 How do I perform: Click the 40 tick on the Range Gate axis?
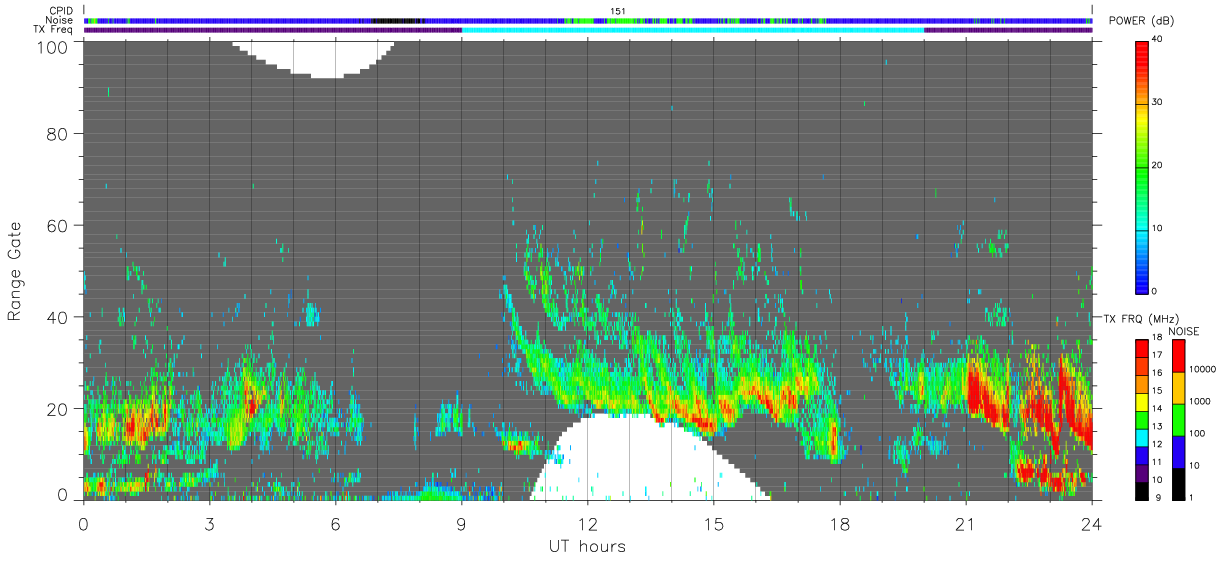point(60,317)
